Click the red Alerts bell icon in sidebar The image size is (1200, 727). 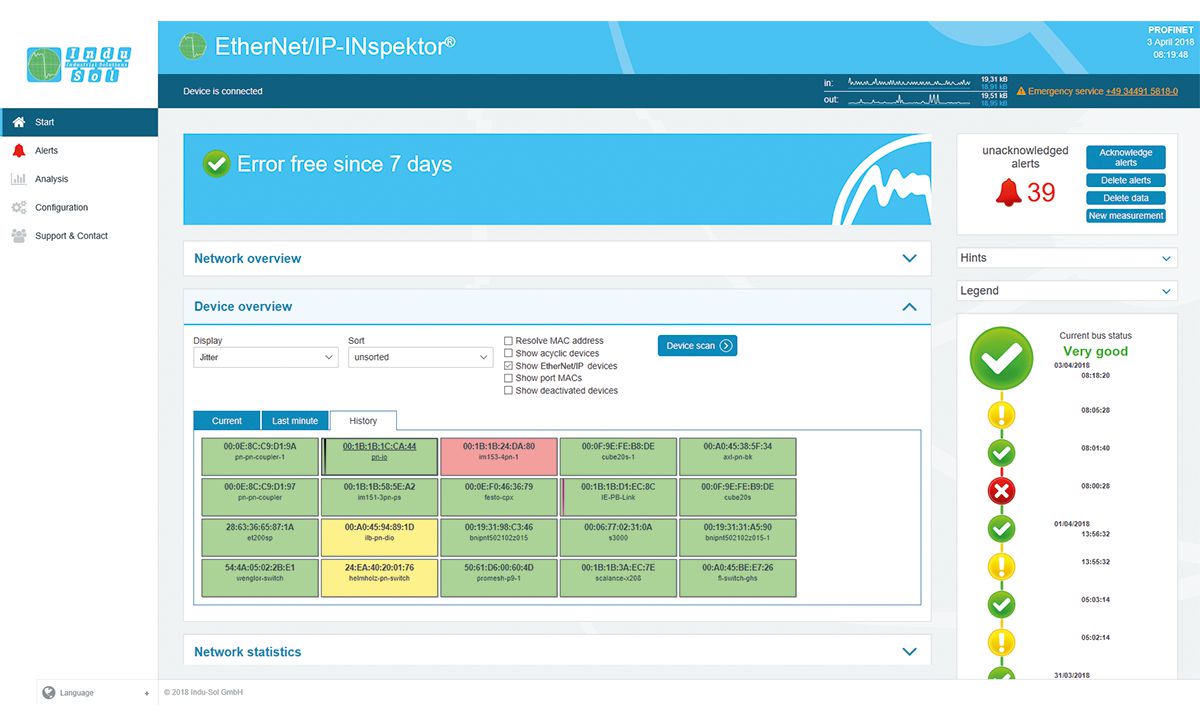click(18, 151)
